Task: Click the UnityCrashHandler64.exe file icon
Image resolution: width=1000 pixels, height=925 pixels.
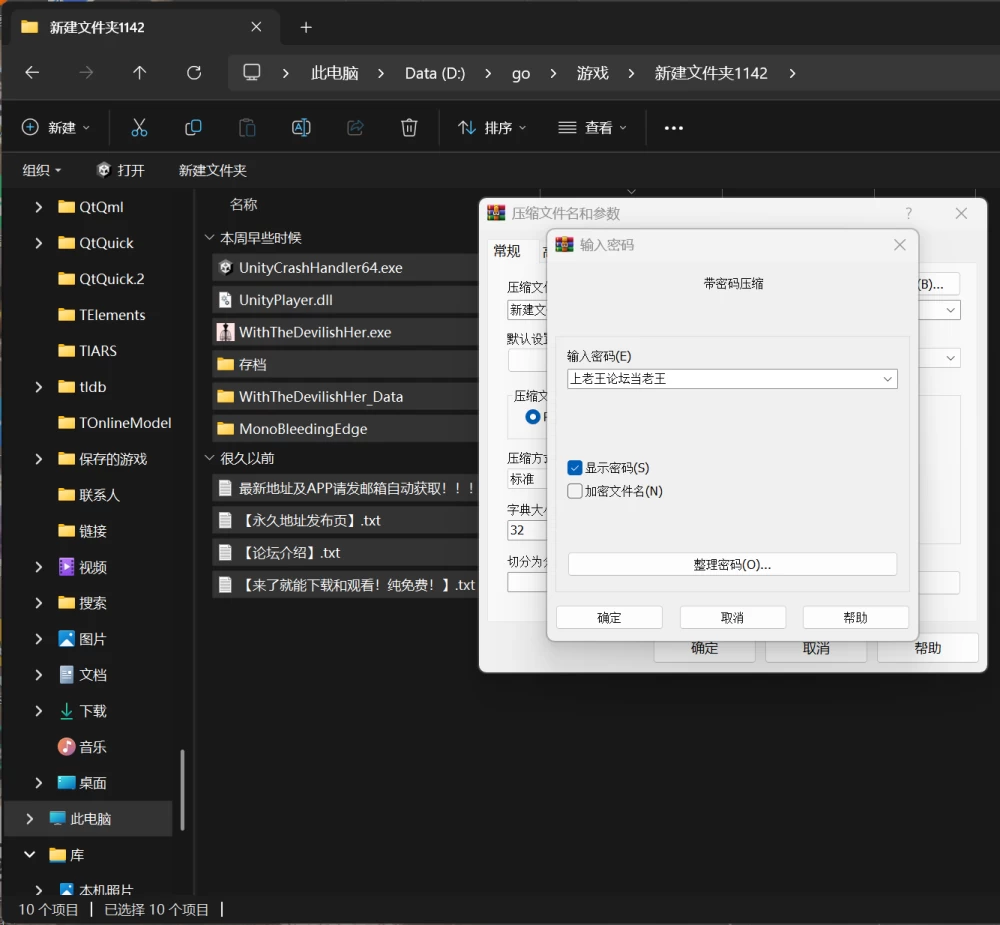Action: click(x=225, y=267)
